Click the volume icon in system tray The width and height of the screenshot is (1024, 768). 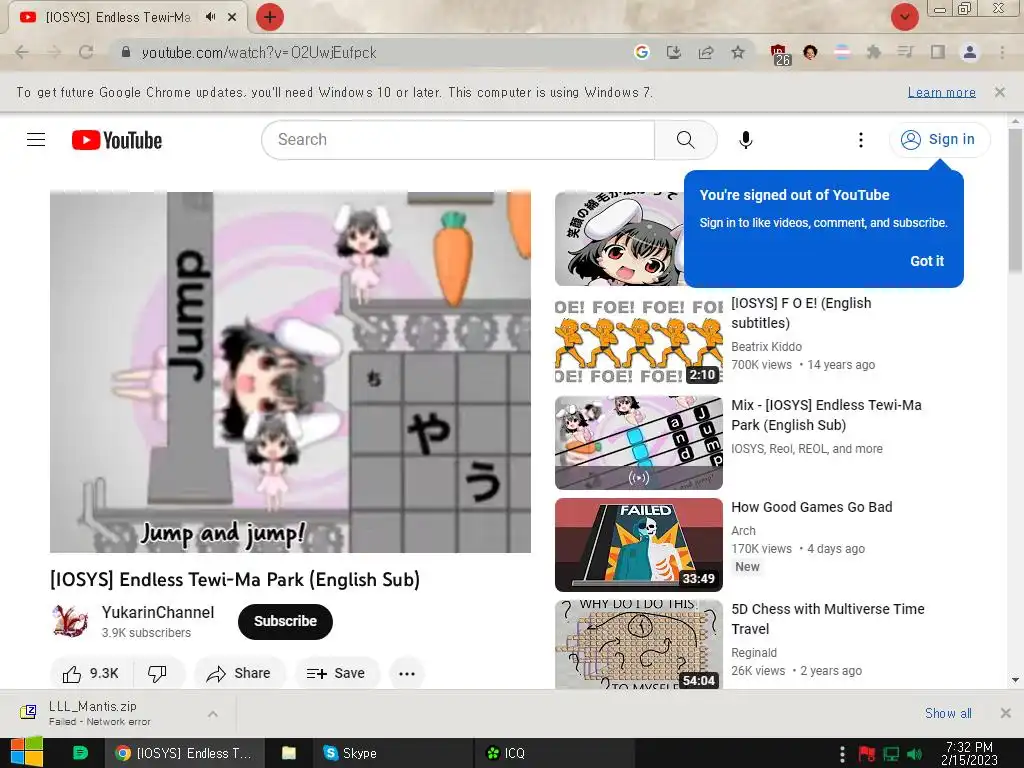click(916, 754)
